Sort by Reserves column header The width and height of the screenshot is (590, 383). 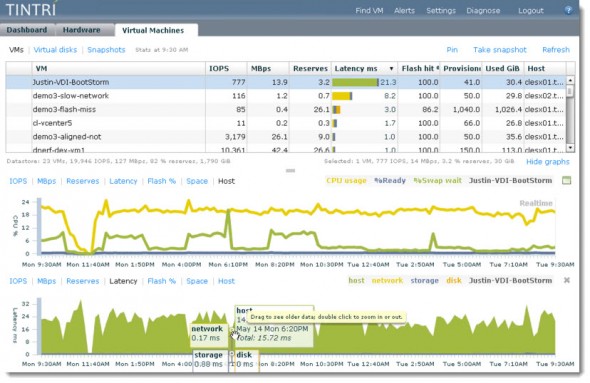310,68
